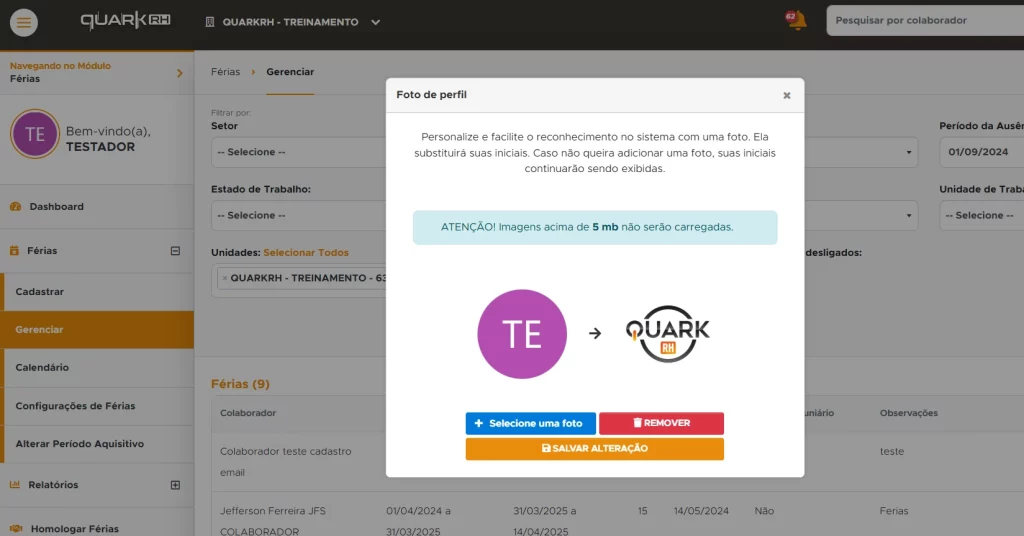Click the Pesquisar por colaborador search field
Viewport: 1024px width, 536px height.
pos(924,20)
